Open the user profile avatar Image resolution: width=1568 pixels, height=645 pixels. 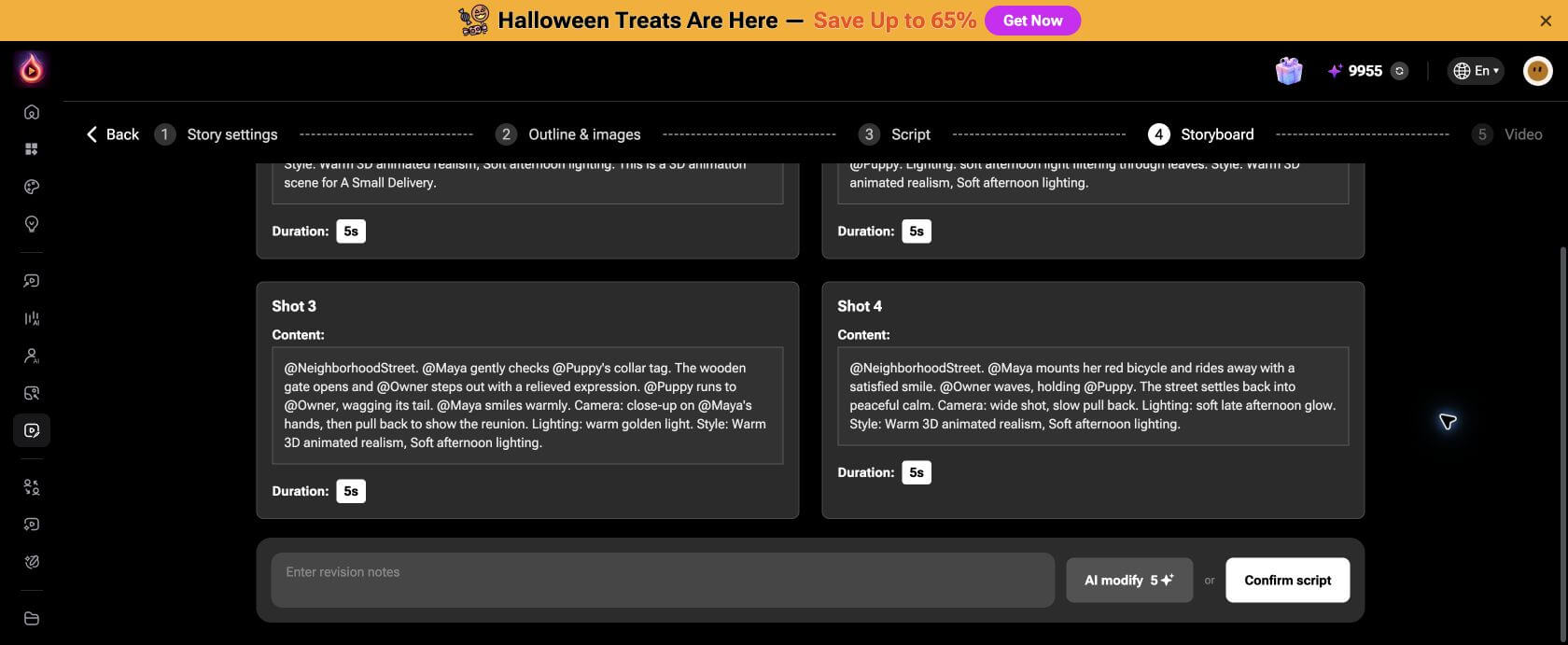[x=1537, y=71]
